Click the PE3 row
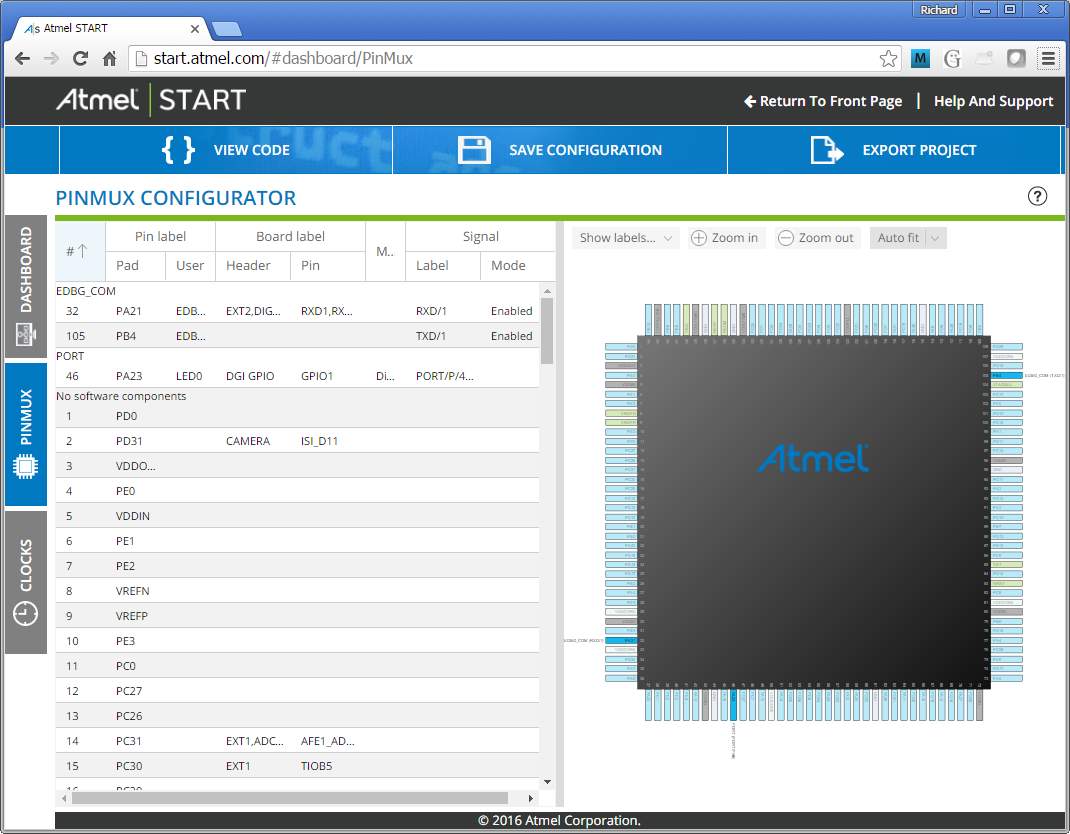This screenshot has height=834, width=1070. [297, 641]
